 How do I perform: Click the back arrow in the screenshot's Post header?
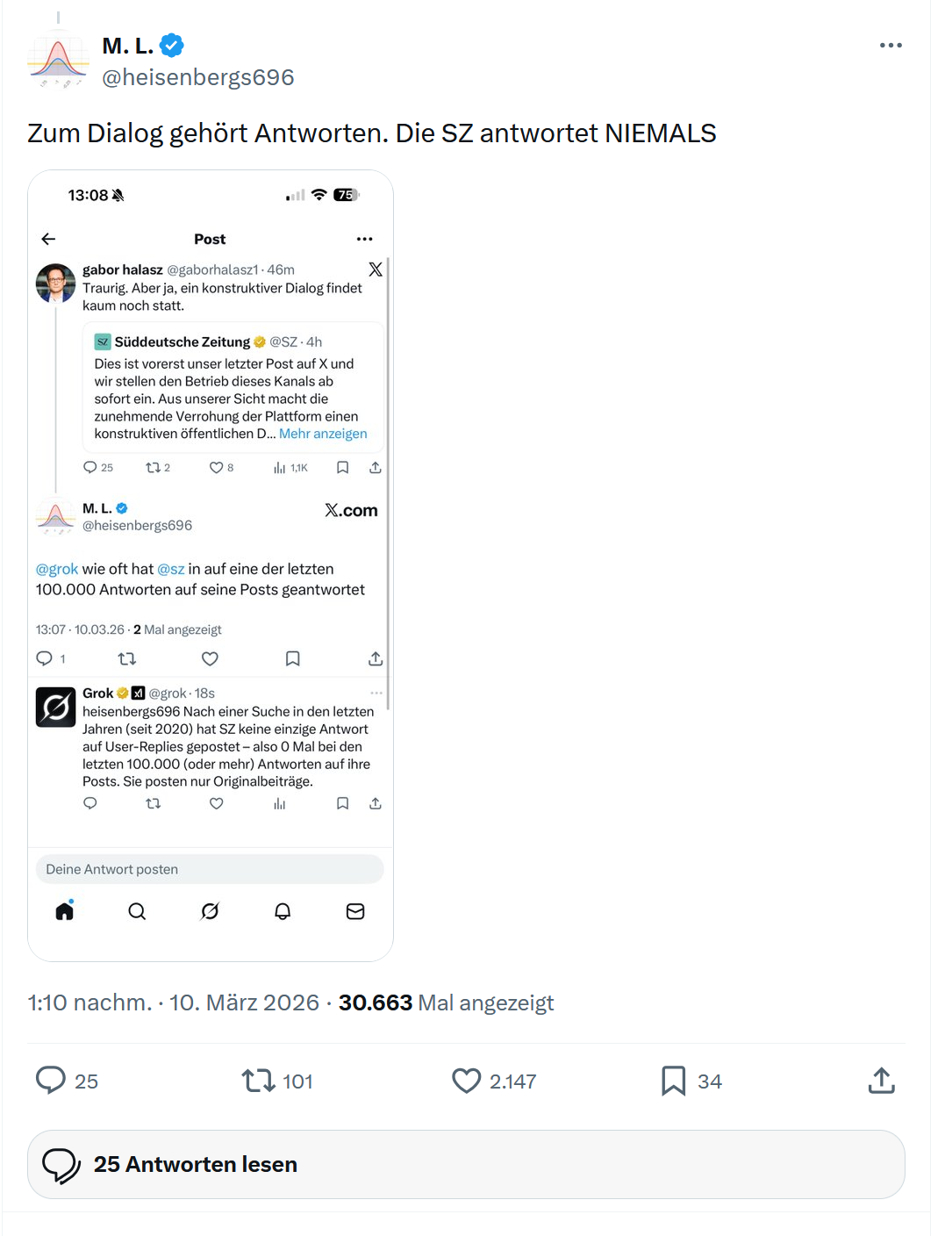tap(48, 239)
